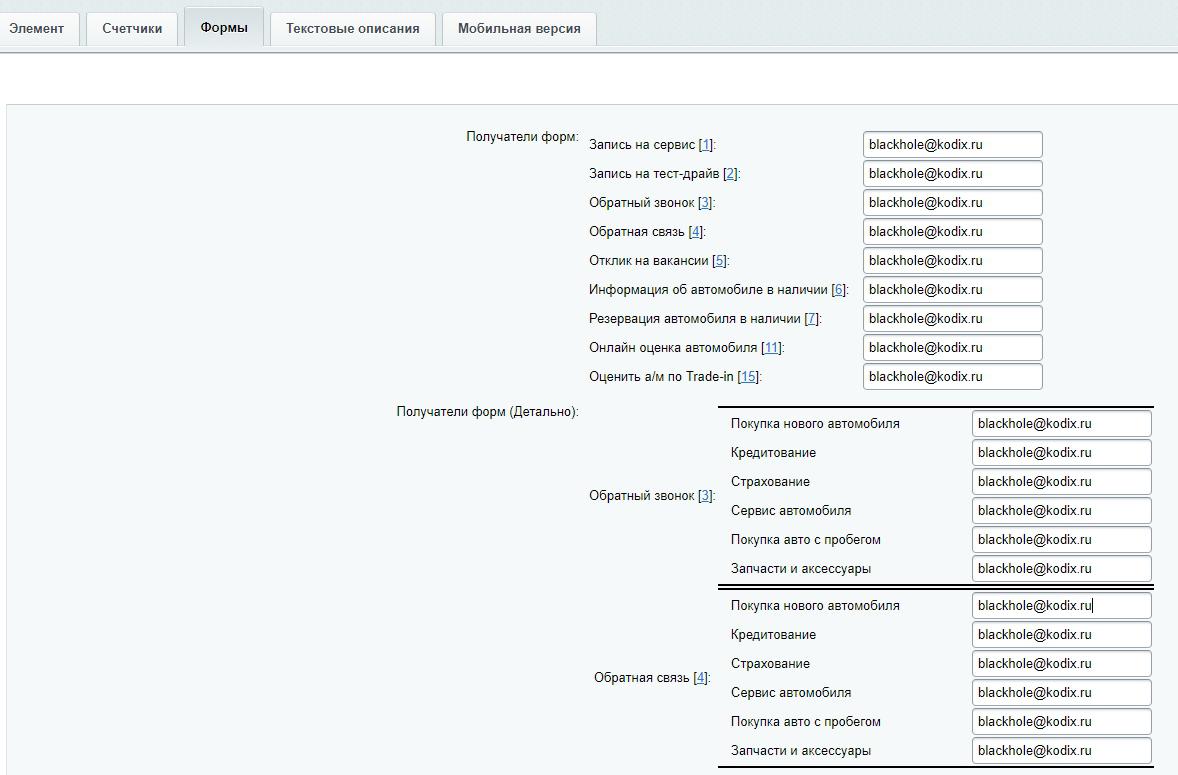
Task: Focus email field for Запись на тест-драйв
Action: click(953, 173)
